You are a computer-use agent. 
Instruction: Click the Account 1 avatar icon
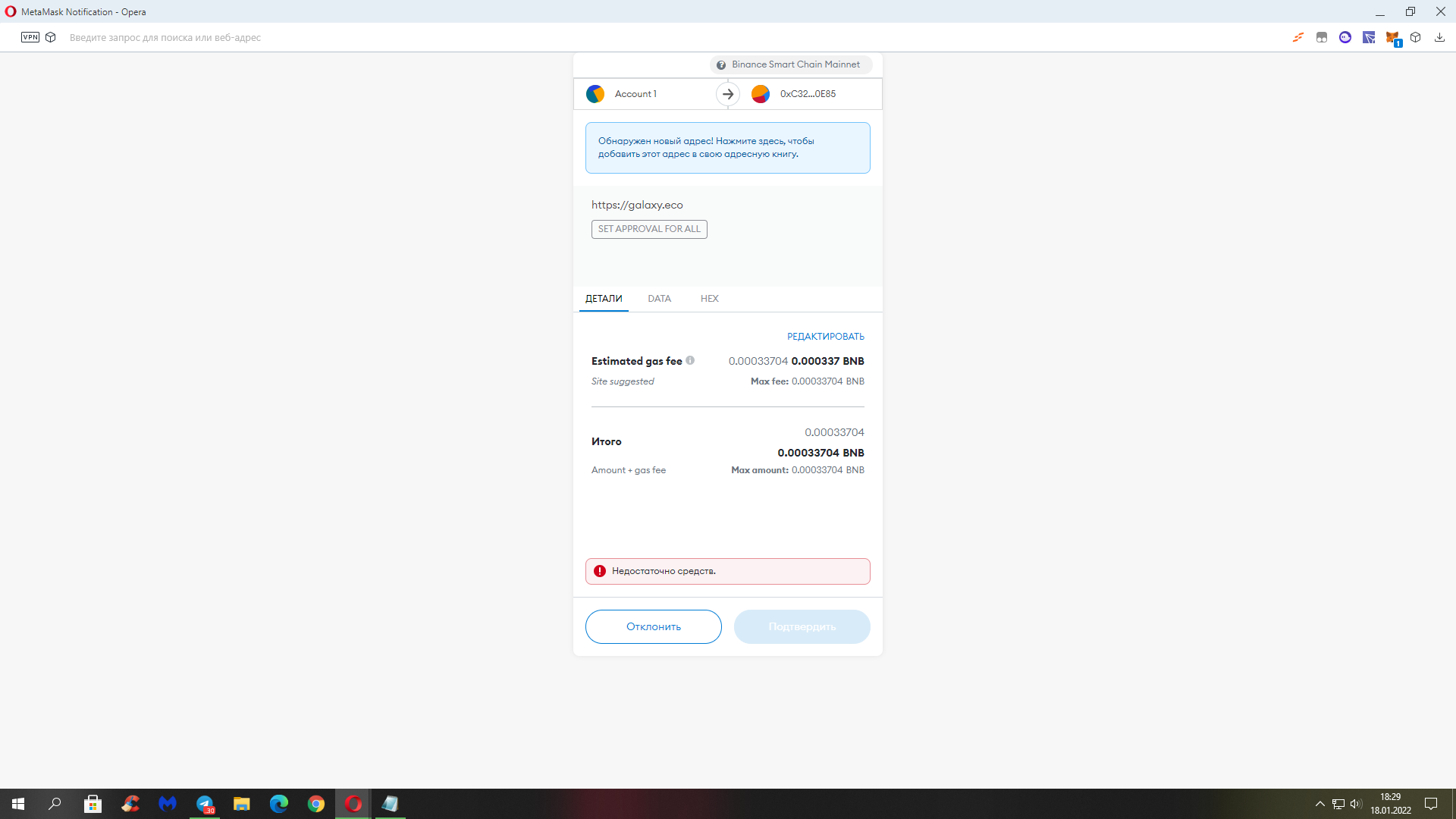point(595,94)
